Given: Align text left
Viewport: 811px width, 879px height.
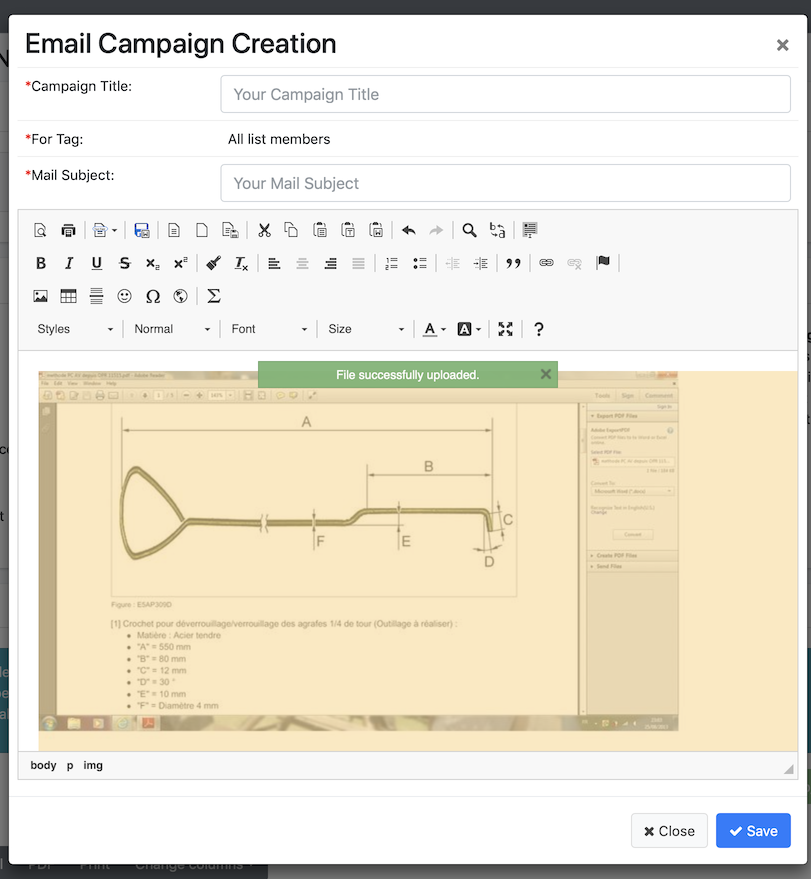Looking at the screenshot, I should pos(274,263).
